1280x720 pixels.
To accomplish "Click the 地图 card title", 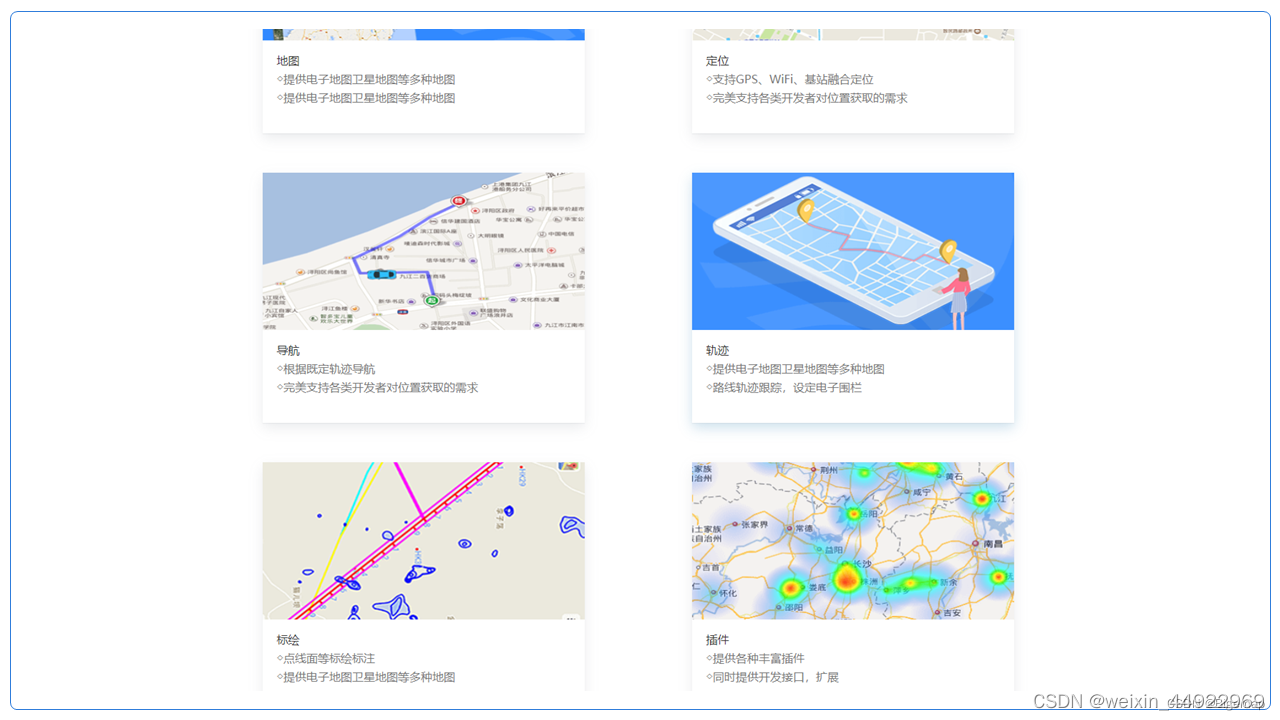I will [x=288, y=61].
